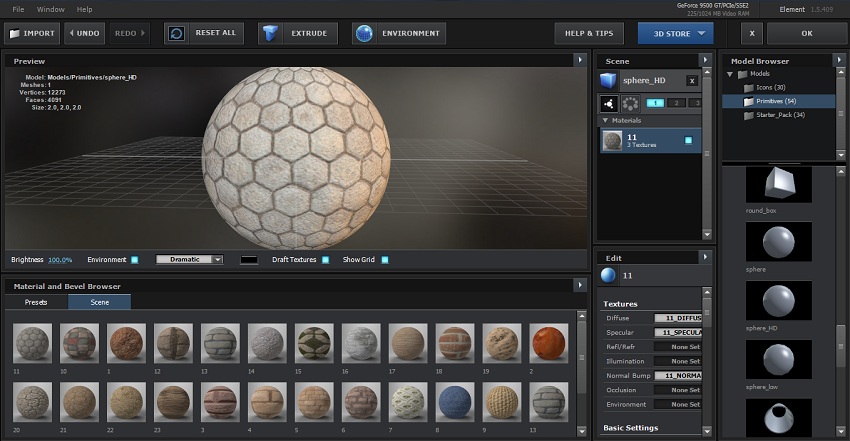Screen dimensions: 850x441
Task: Select material 15 green patterned sphere
Action: point(314,343)
